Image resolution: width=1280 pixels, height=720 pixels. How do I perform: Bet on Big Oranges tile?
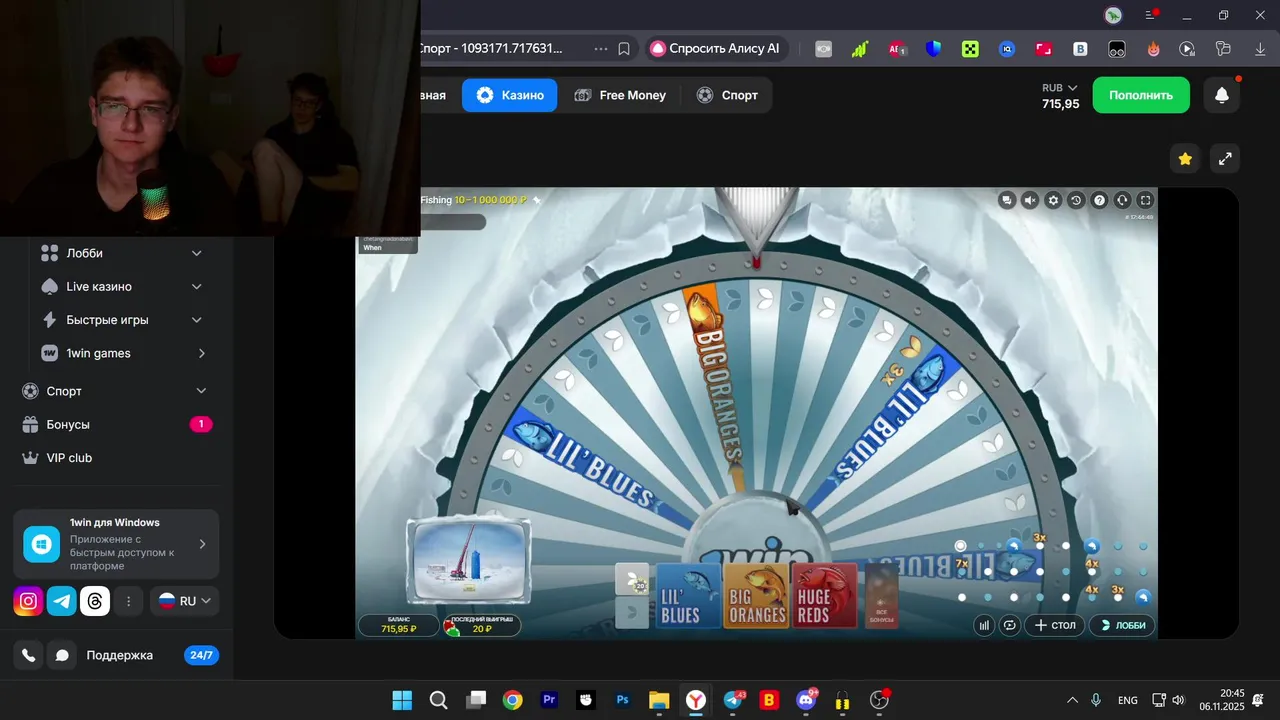pyautogui.click(x=756, y=596)
